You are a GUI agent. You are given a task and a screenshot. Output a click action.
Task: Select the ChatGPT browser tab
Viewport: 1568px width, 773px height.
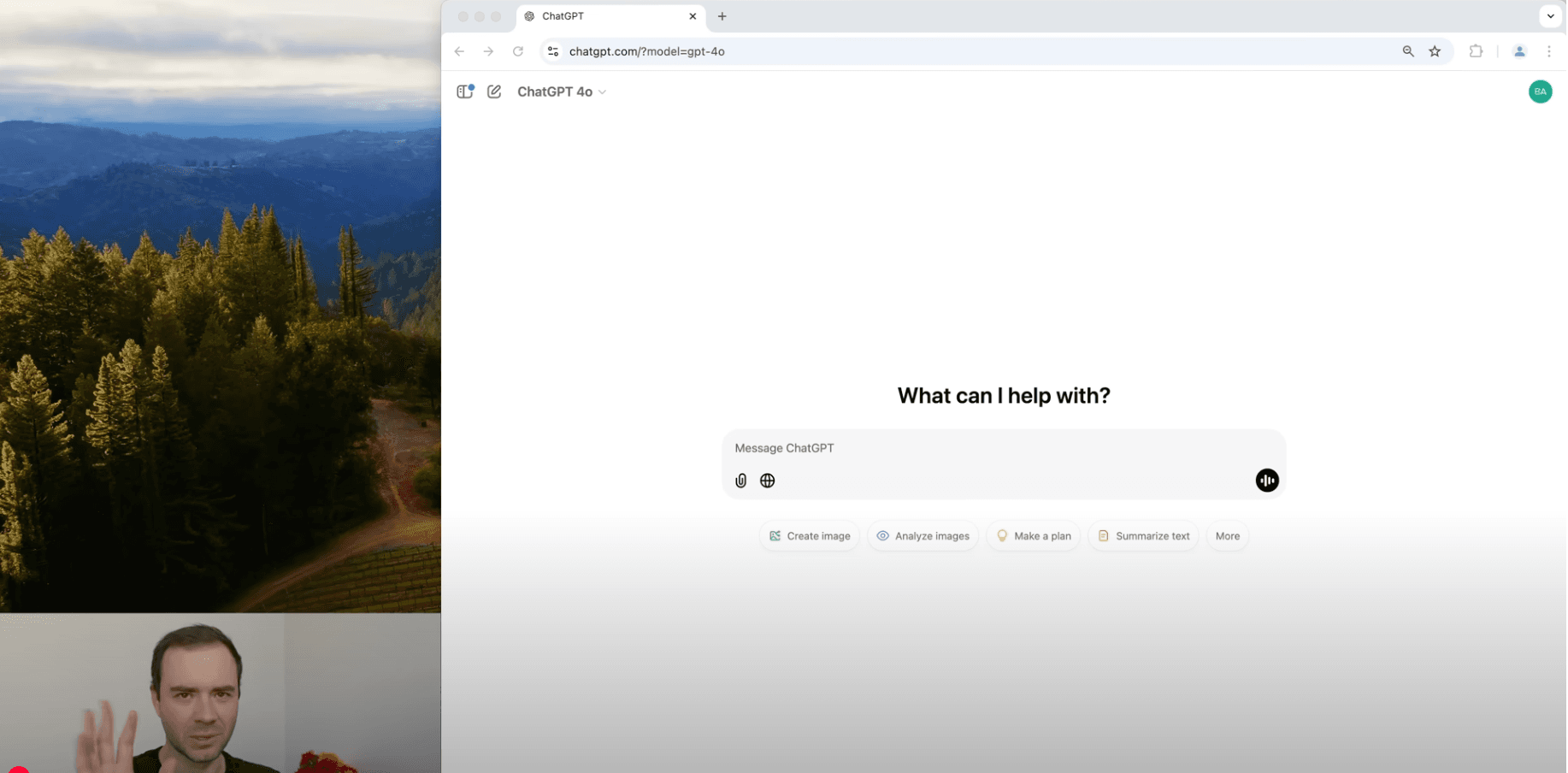598,16
